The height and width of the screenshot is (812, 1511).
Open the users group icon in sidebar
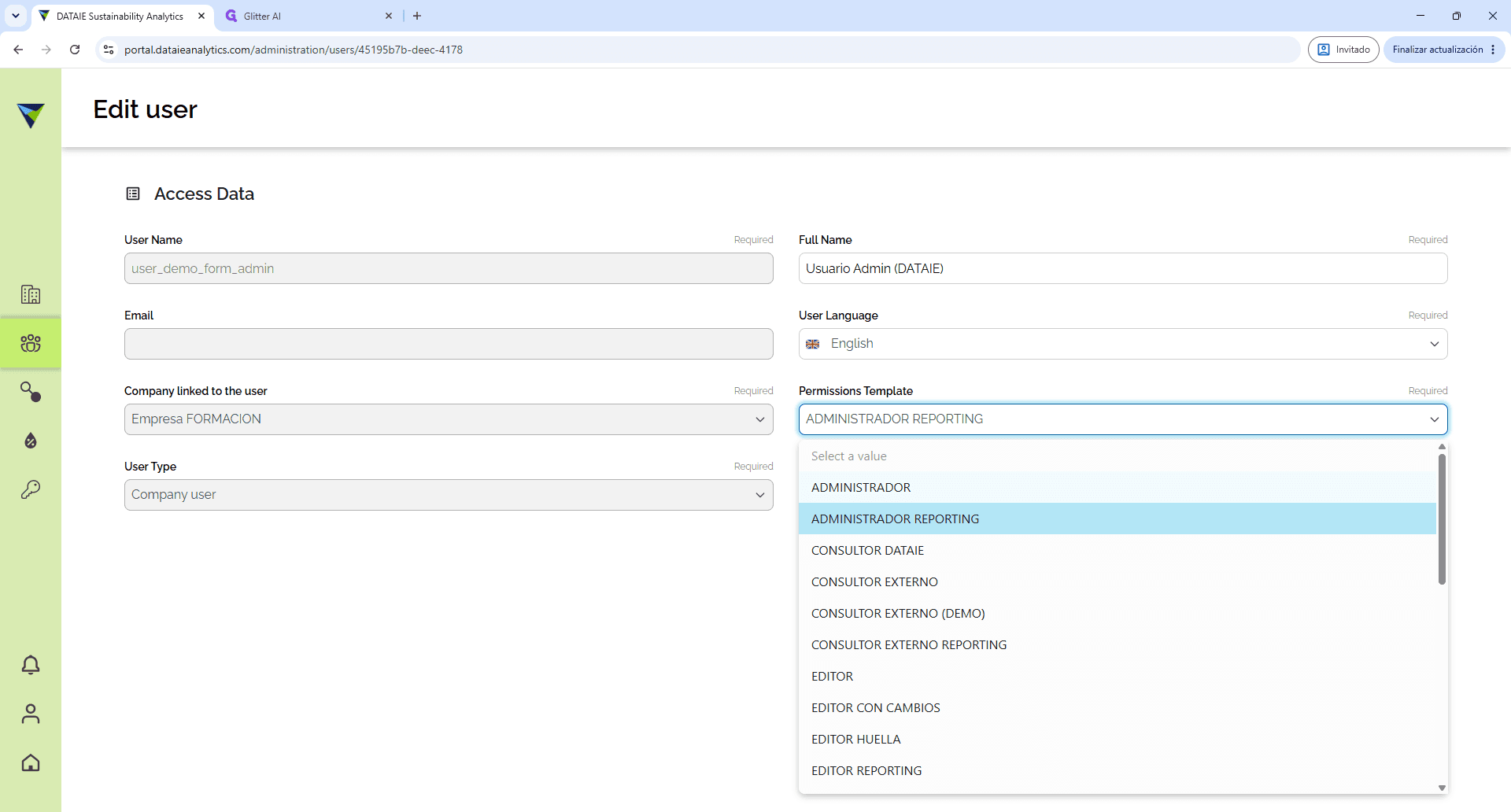point(31,343)
